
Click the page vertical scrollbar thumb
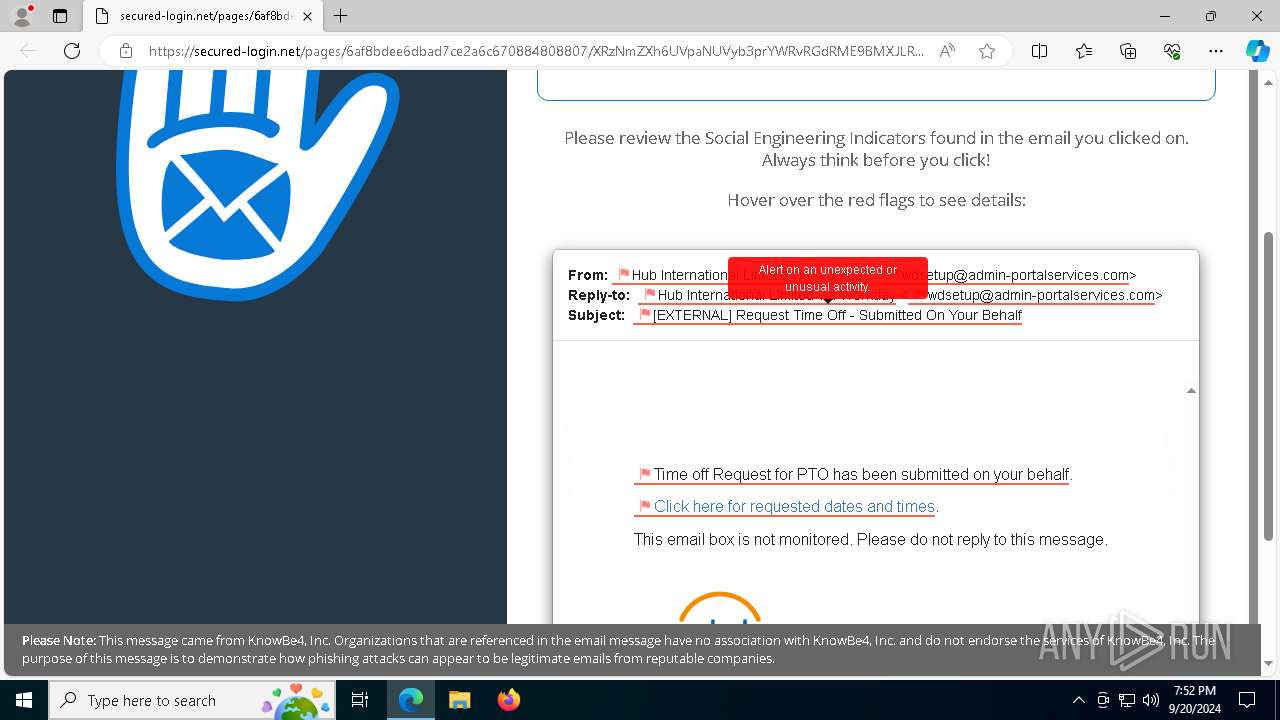pyautogui.click(x=1269, y=386)
